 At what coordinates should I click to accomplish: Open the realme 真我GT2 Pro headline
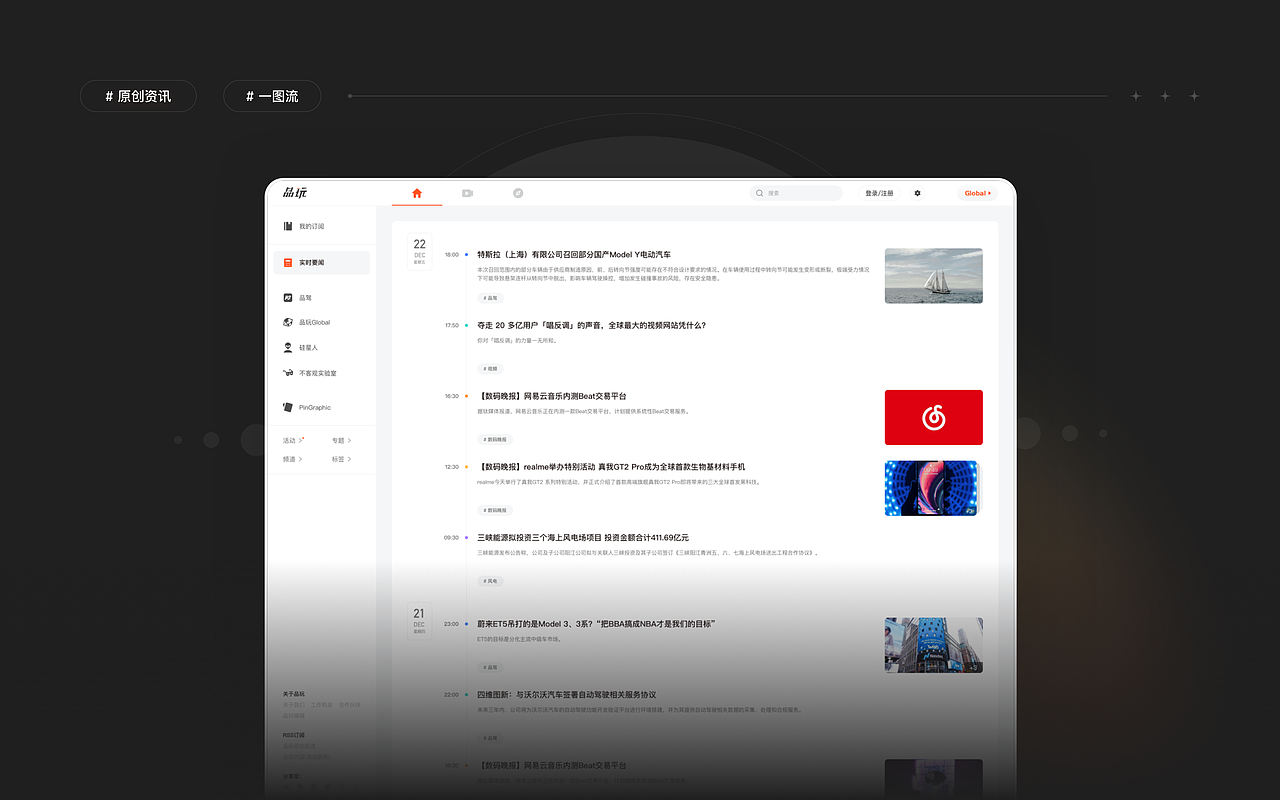pos(611,467)
